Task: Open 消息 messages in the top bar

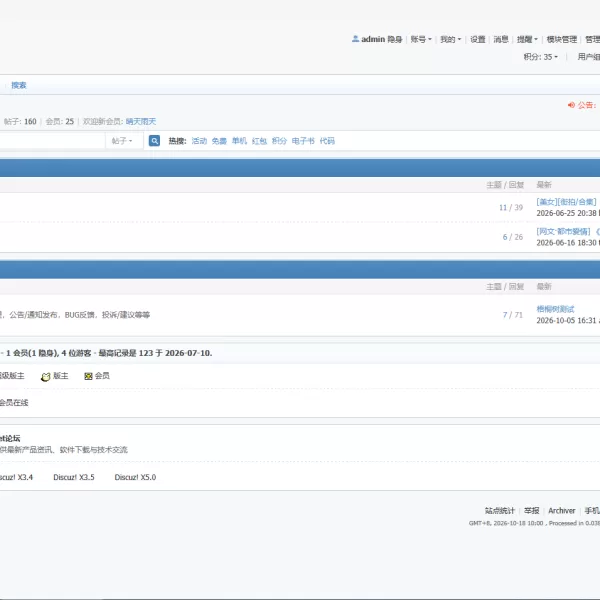Action: coord(501,39)
